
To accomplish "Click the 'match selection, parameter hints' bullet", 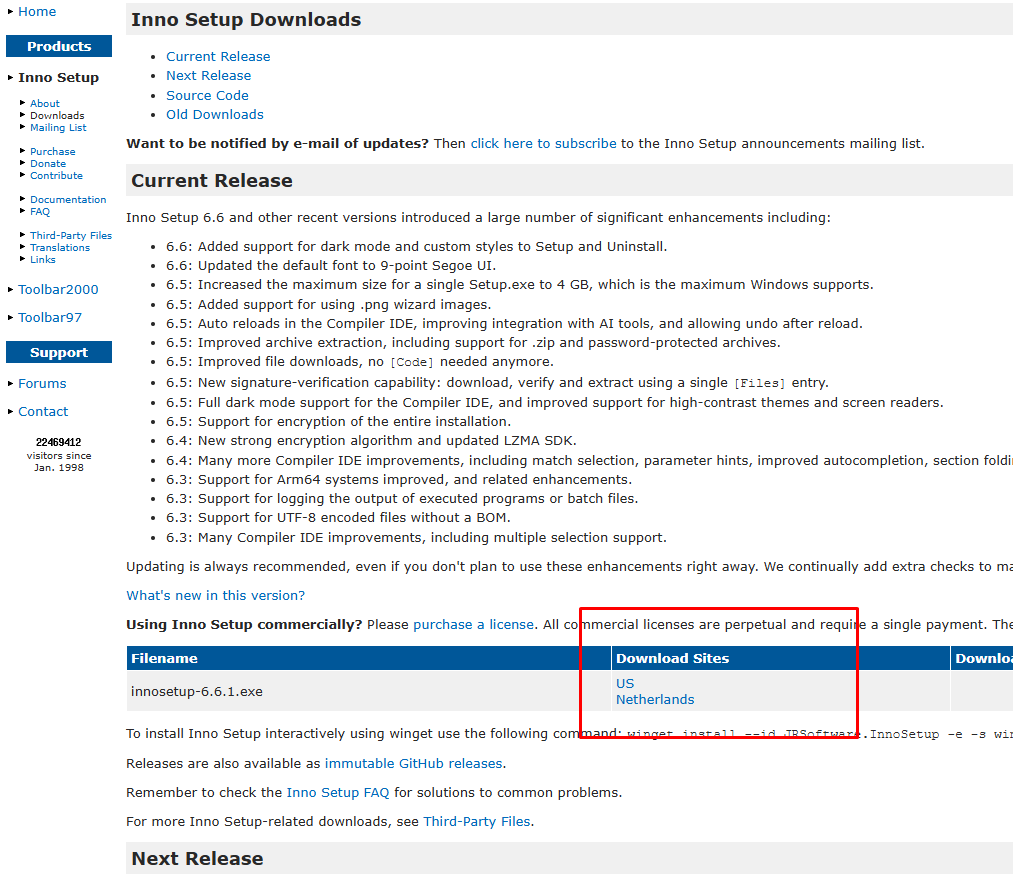I will [x=589, y=461].
